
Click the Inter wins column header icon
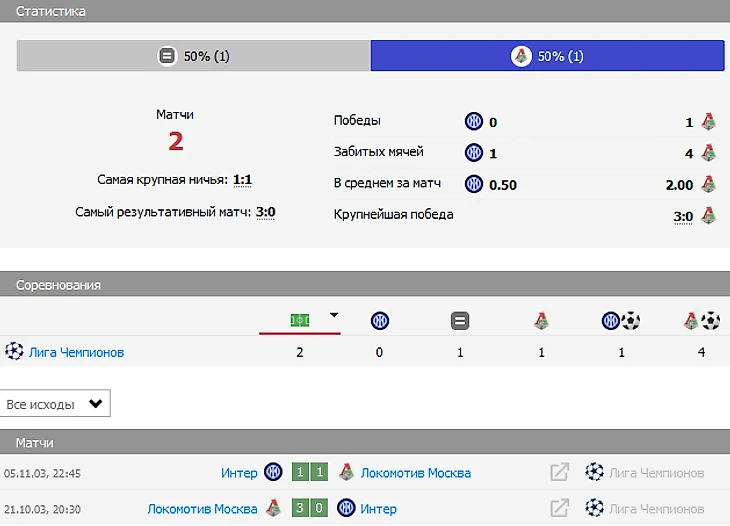tap(379, 321)
